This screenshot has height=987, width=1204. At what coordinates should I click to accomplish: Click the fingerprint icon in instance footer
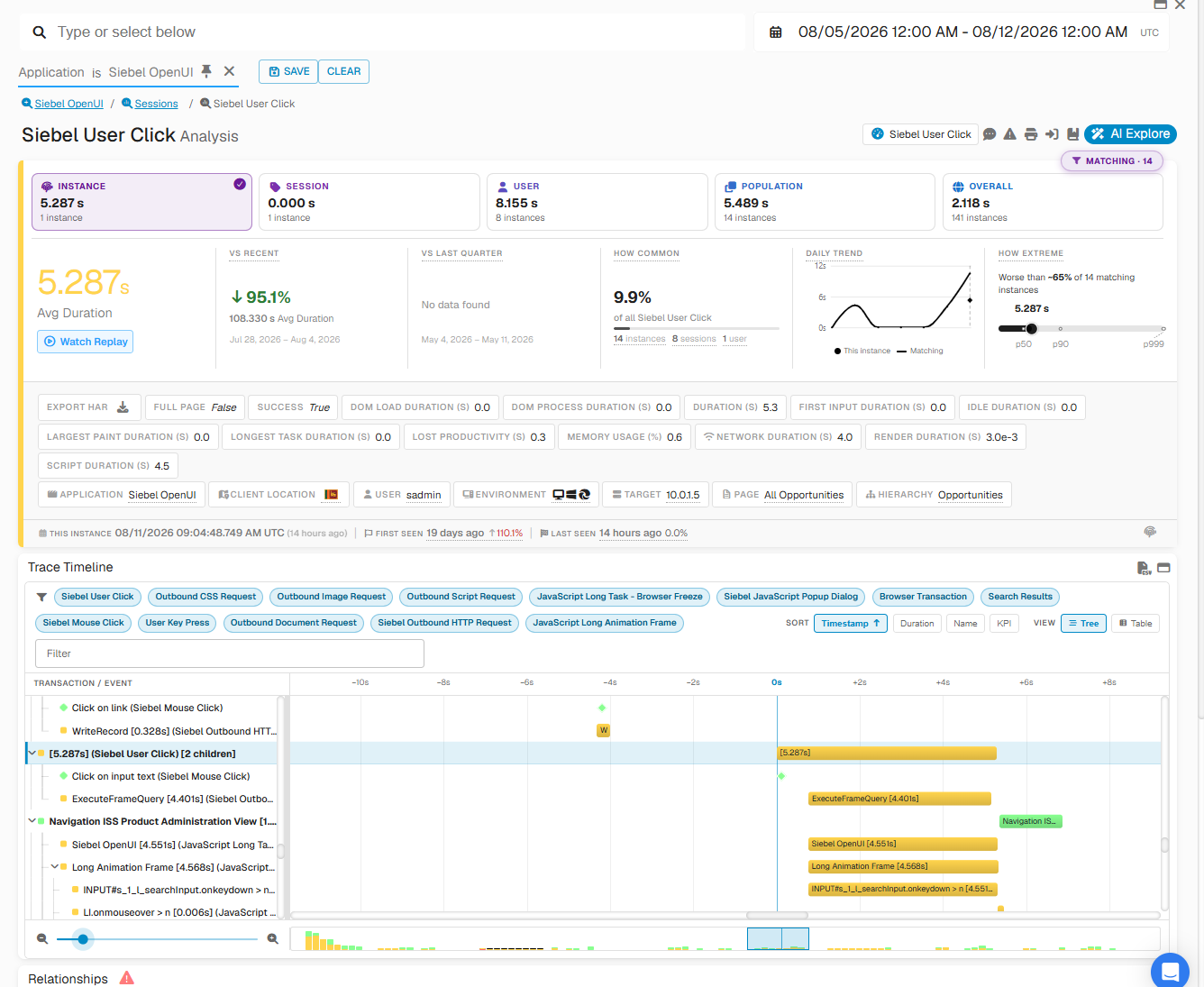(1150, 532)
